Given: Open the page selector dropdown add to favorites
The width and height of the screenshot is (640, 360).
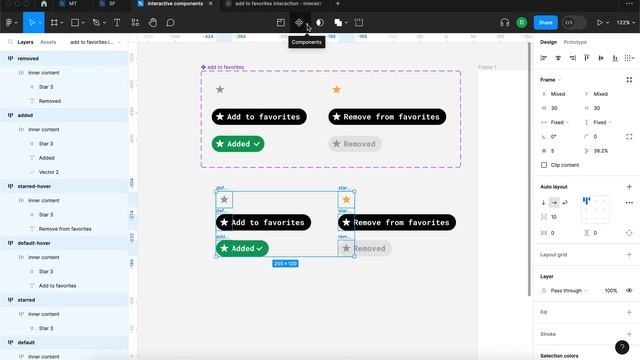Looking at the screenshot, I should 95,42.
